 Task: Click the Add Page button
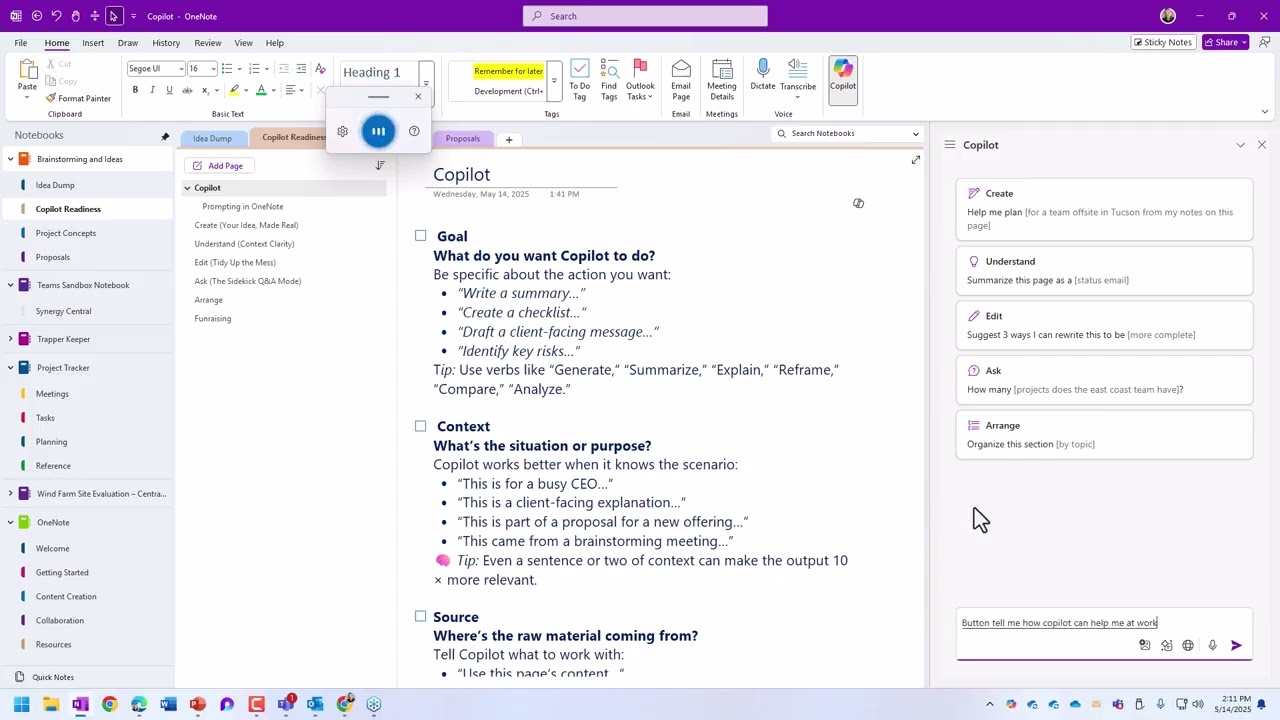[x=218, y=166]
